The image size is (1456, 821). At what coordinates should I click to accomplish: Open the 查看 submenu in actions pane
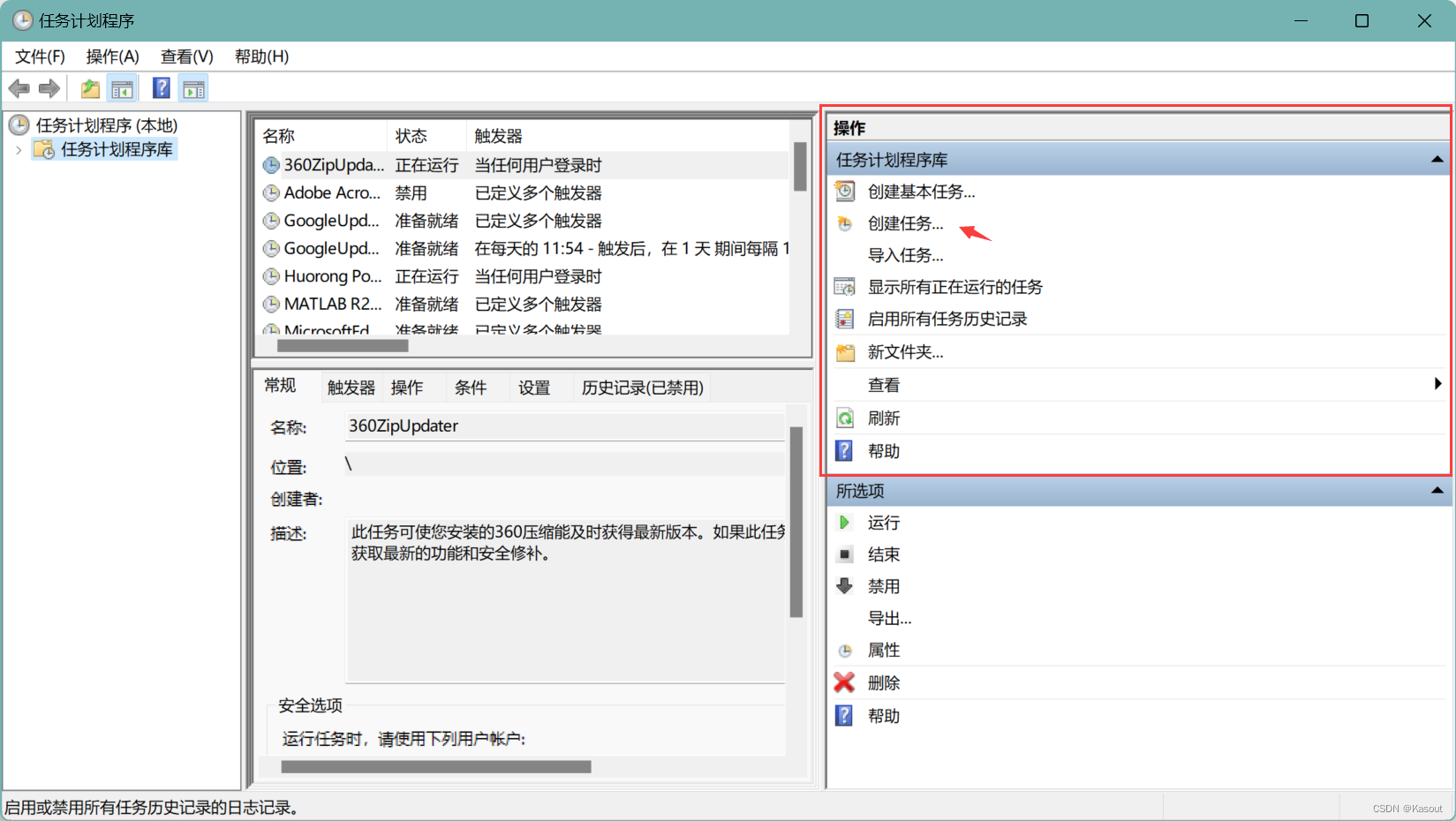1137,385
